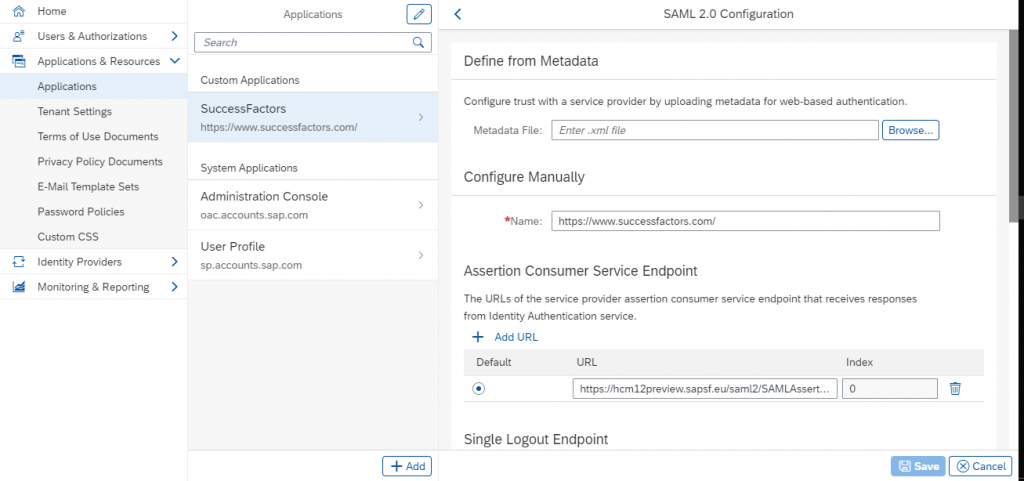Image resolution: width=1024 pixels, height=481 pixels.
Task: Open User Profile via its chevron
Action: click(421, 255)
